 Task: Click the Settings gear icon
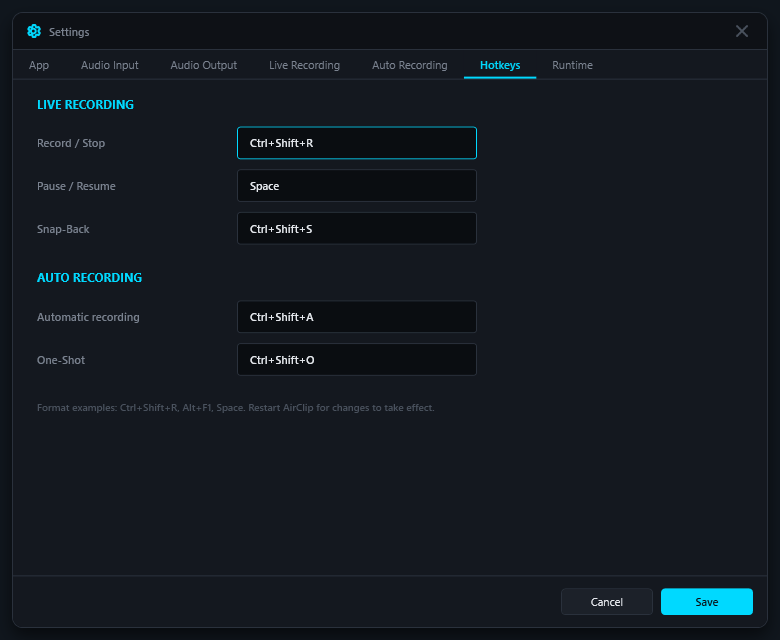pos(34,31)
